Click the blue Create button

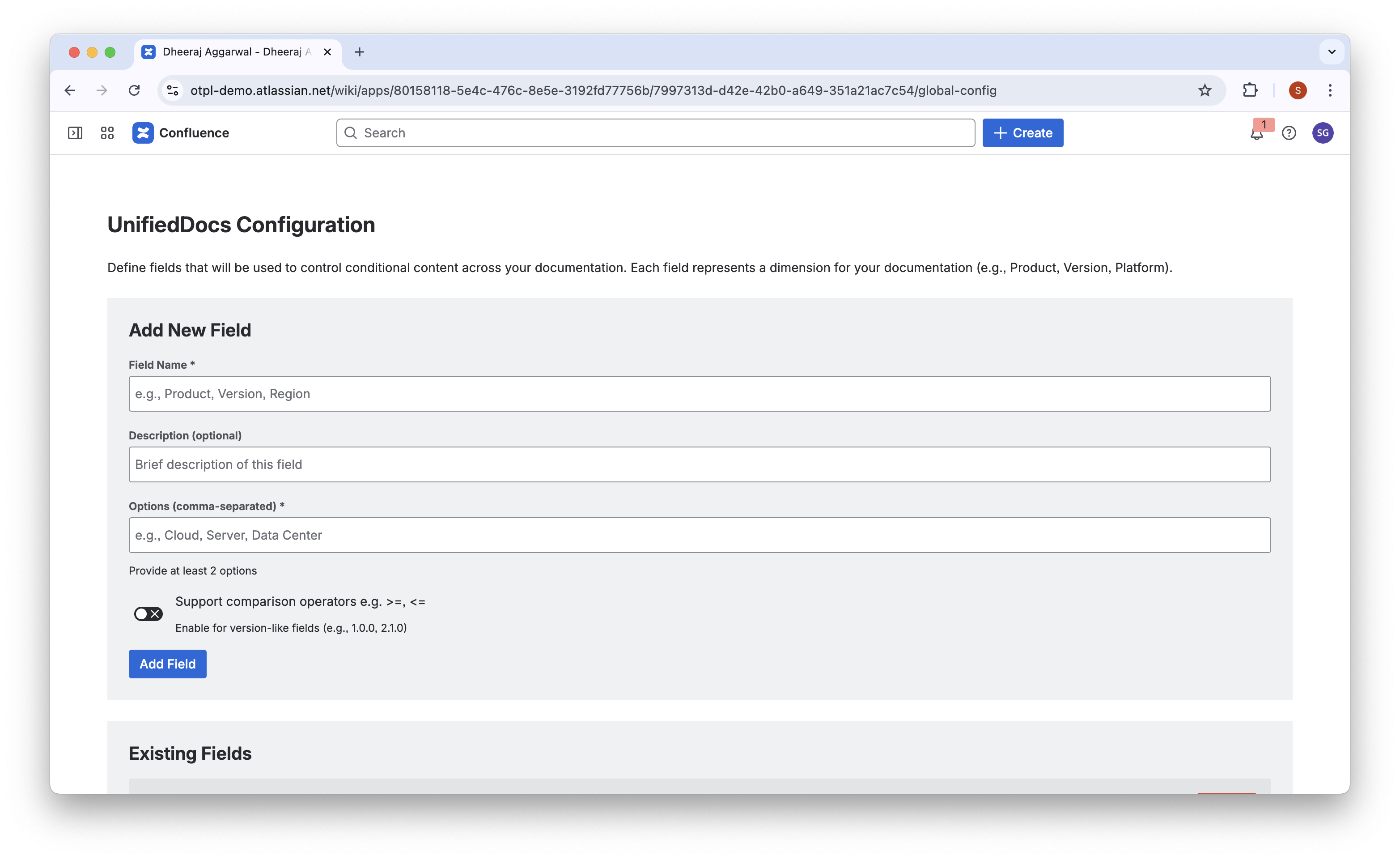[1022, 133]
